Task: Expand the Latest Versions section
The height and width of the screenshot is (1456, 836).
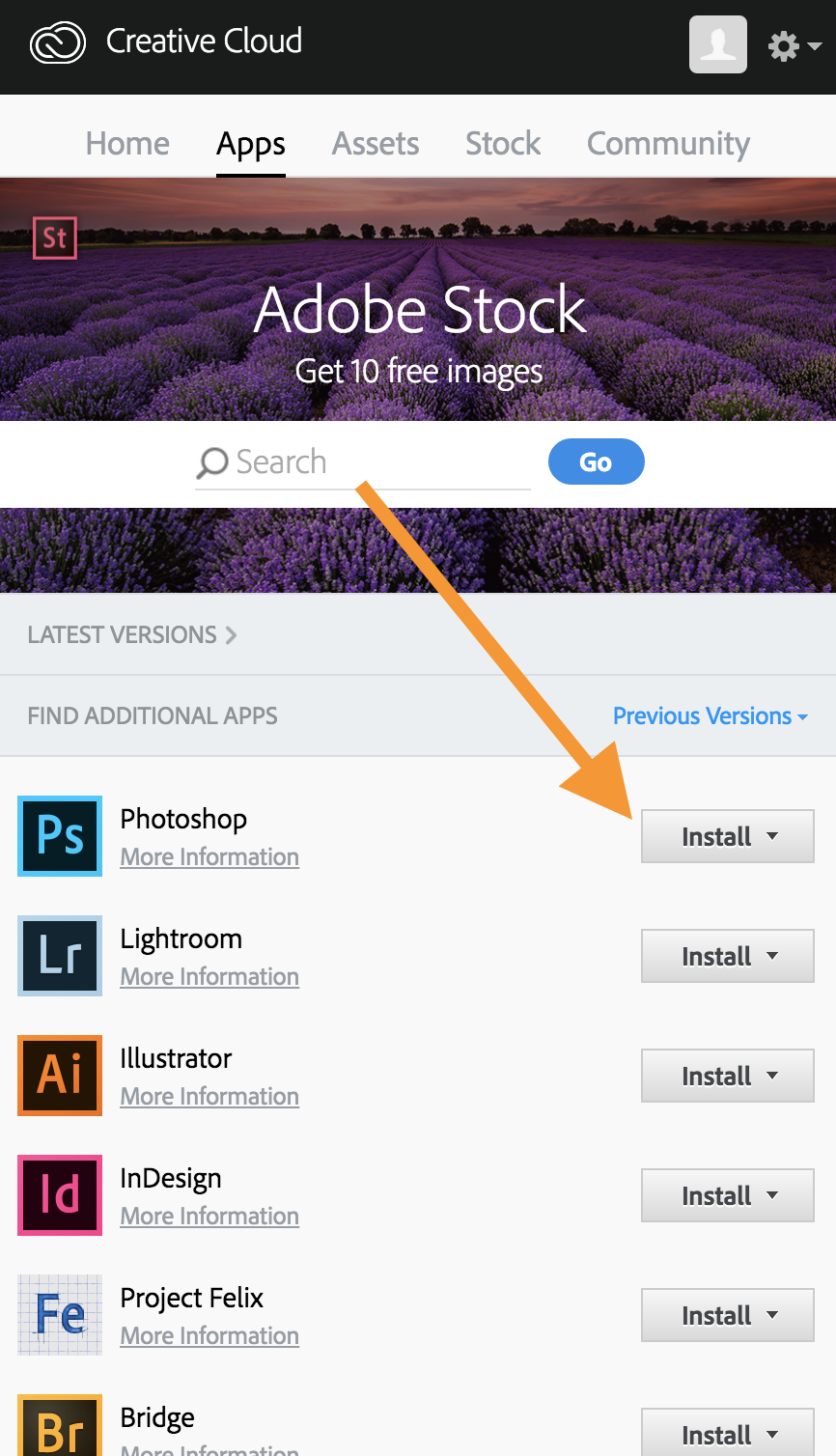Action: [131, 634]
